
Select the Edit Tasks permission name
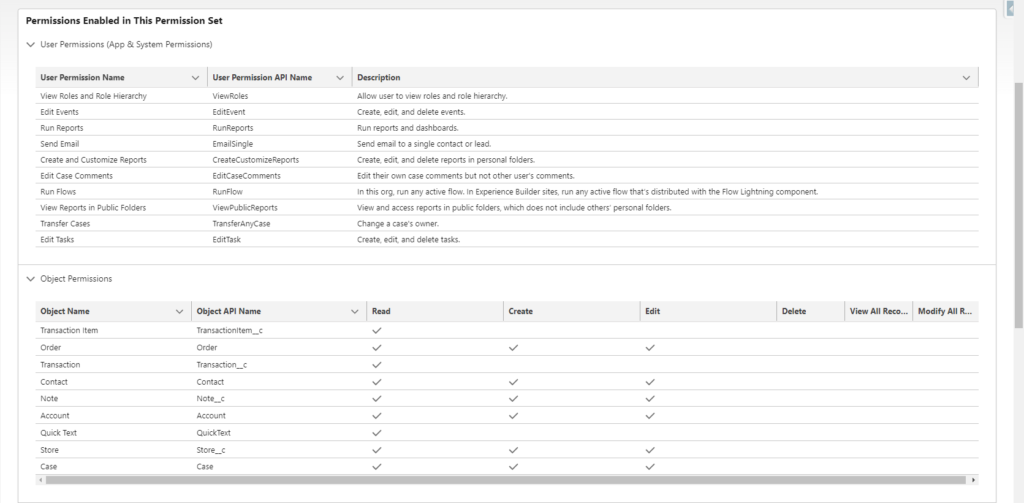click(57, 240)
